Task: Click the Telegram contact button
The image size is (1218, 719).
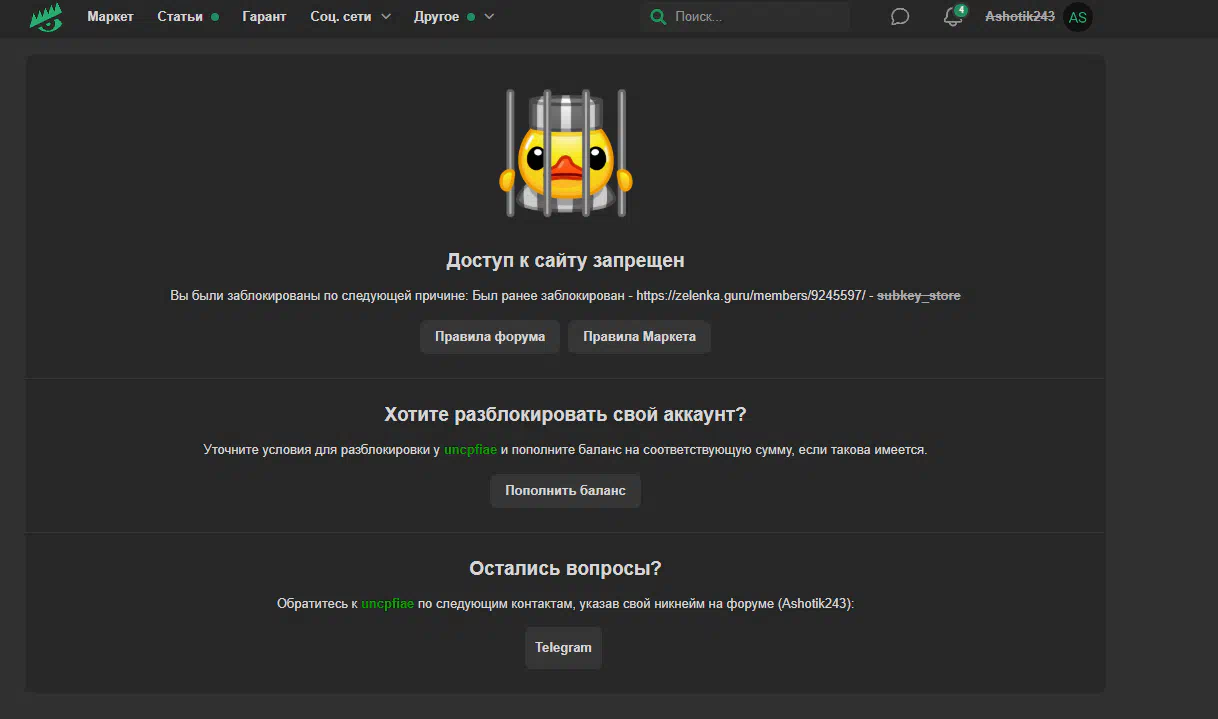Action: [x=563, y=648]
